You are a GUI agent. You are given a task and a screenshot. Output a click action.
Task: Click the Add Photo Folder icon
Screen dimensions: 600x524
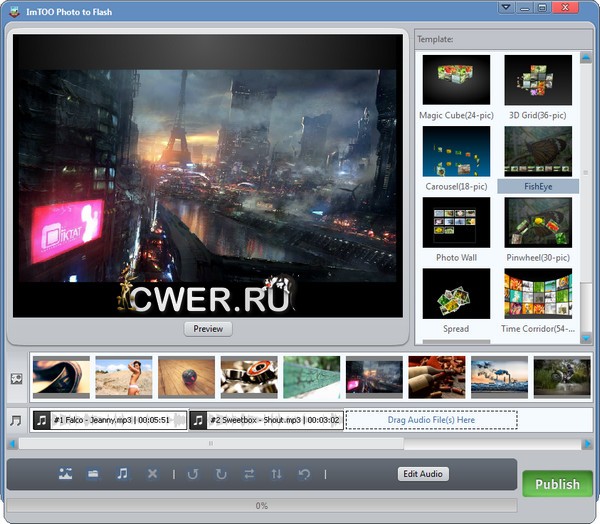coord(93,474)
